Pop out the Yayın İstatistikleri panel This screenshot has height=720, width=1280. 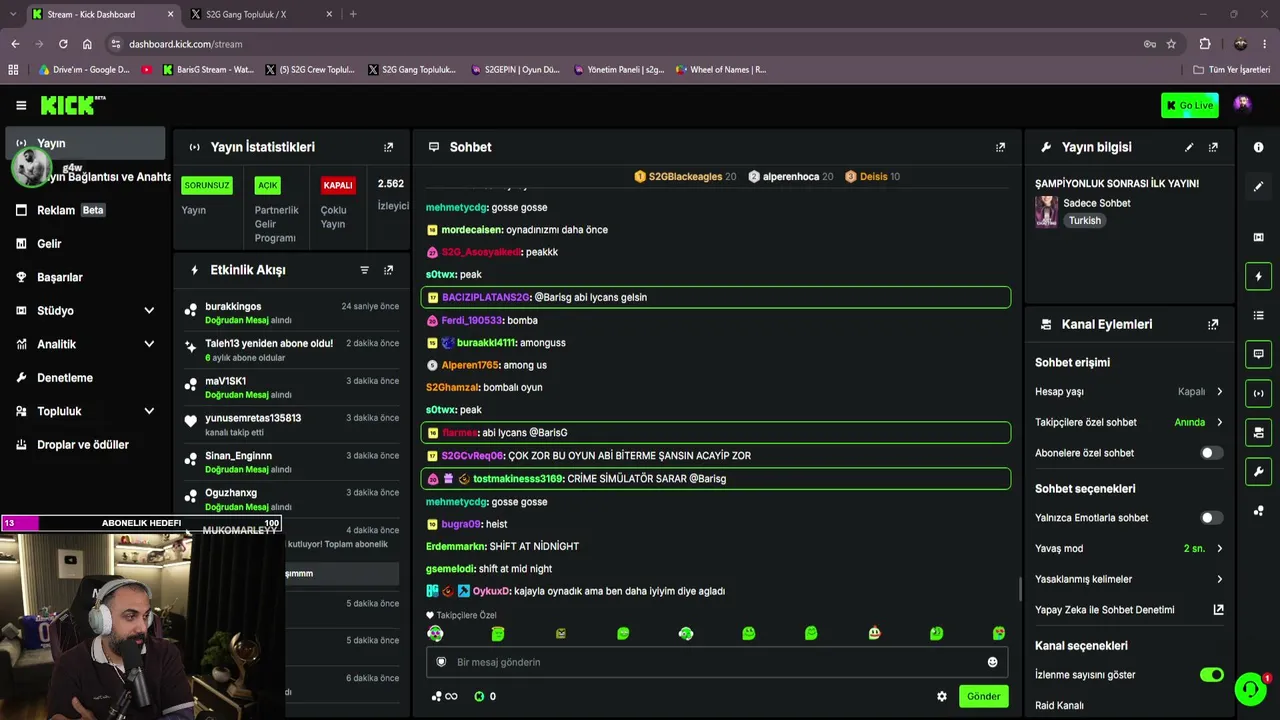click(x=389, y=147)
